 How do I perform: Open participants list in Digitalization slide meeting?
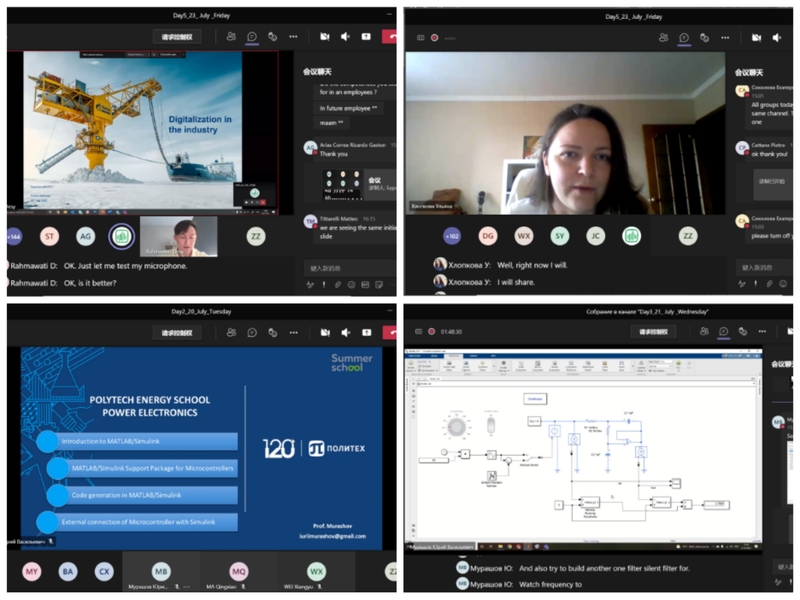(x=231, y=37)
